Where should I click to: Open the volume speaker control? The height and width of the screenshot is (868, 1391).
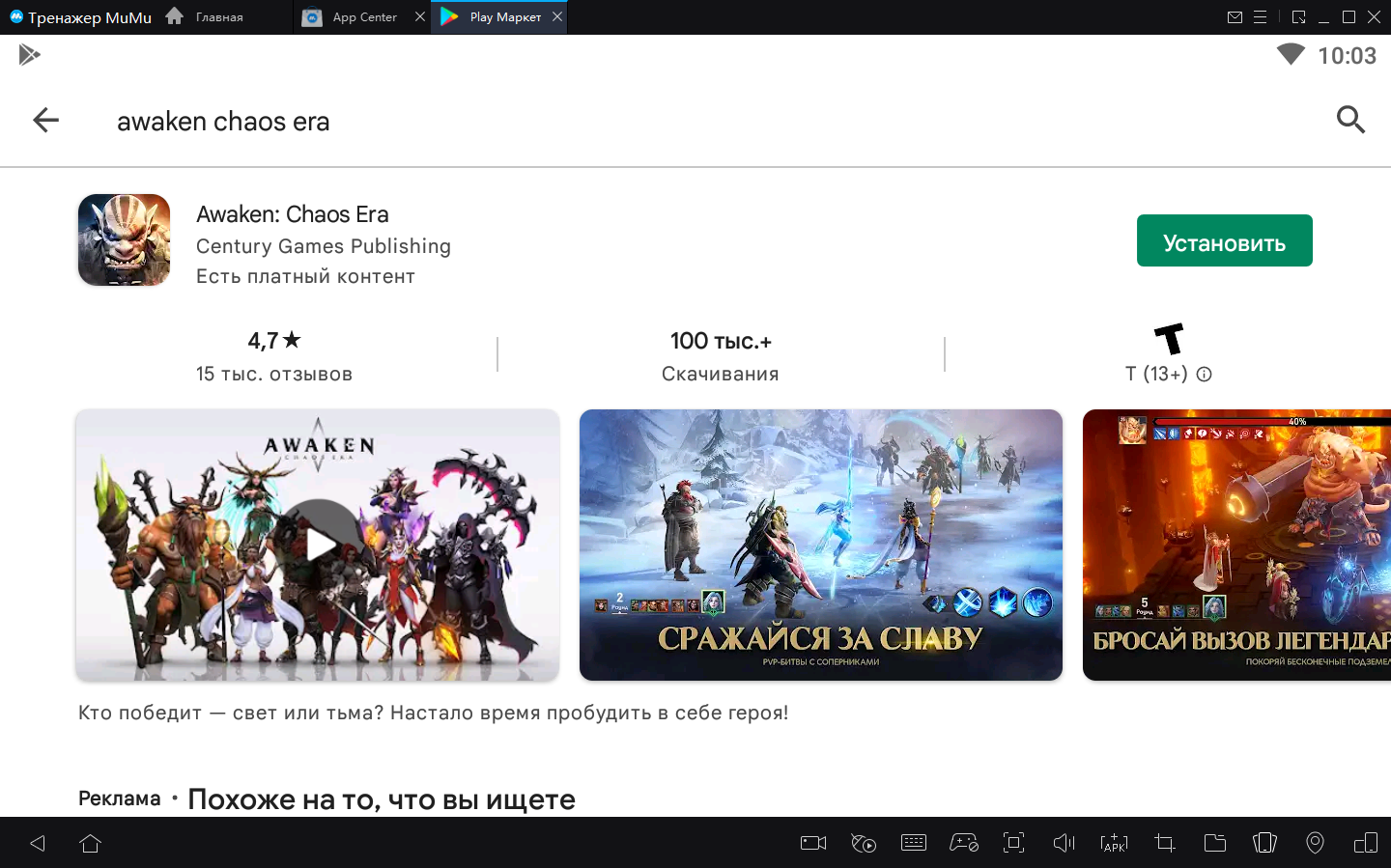(x=1064, y=843)
